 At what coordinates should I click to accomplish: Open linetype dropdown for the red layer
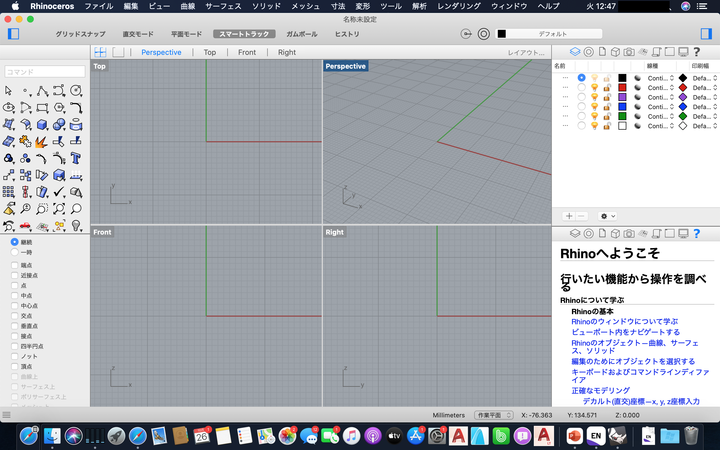(x=661, y=88)
